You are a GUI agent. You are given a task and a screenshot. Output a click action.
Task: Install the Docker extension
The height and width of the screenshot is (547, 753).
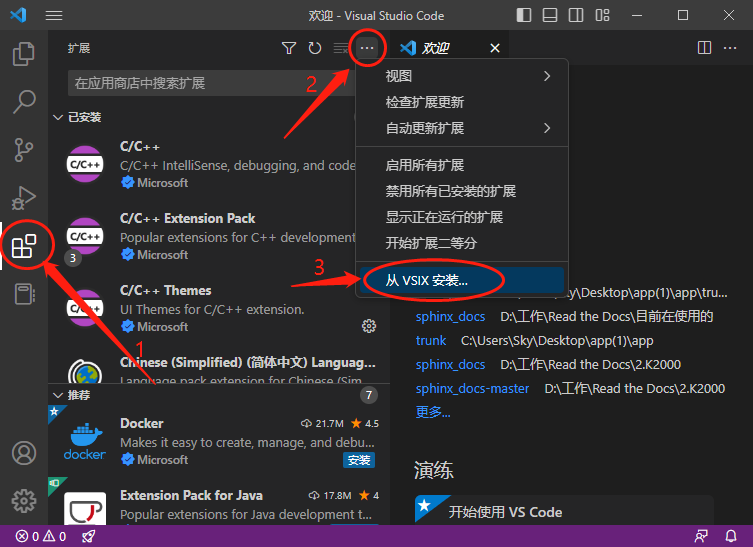359,460
